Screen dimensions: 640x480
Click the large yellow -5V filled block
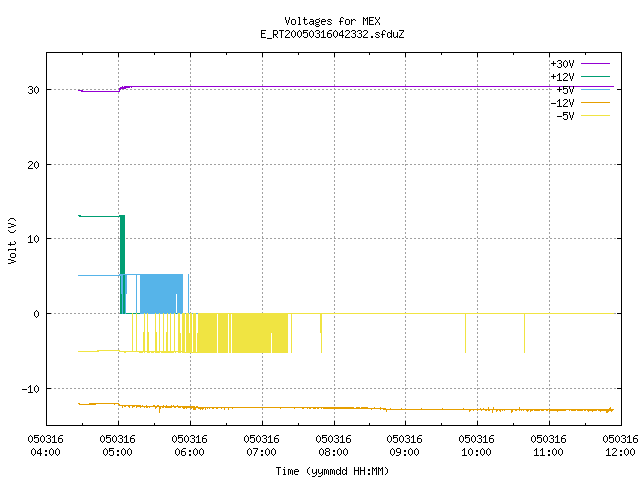click(243, 333)
